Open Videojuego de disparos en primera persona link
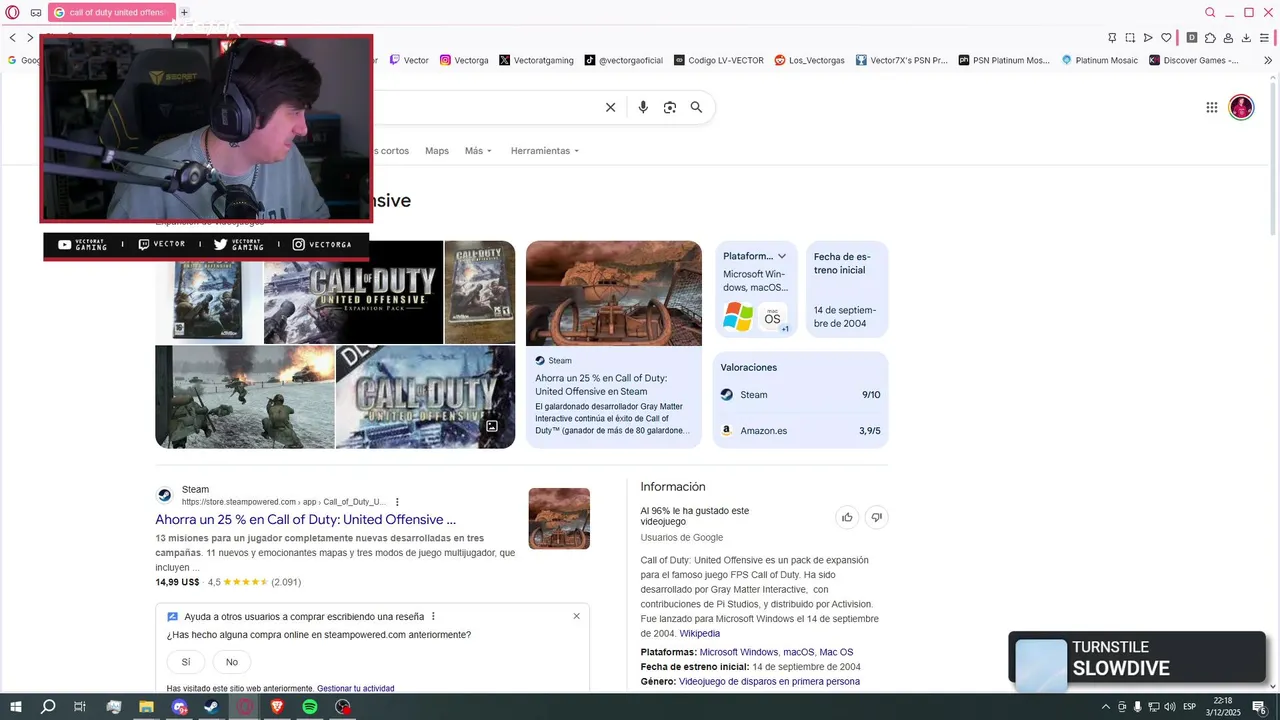 pos(769,682)
